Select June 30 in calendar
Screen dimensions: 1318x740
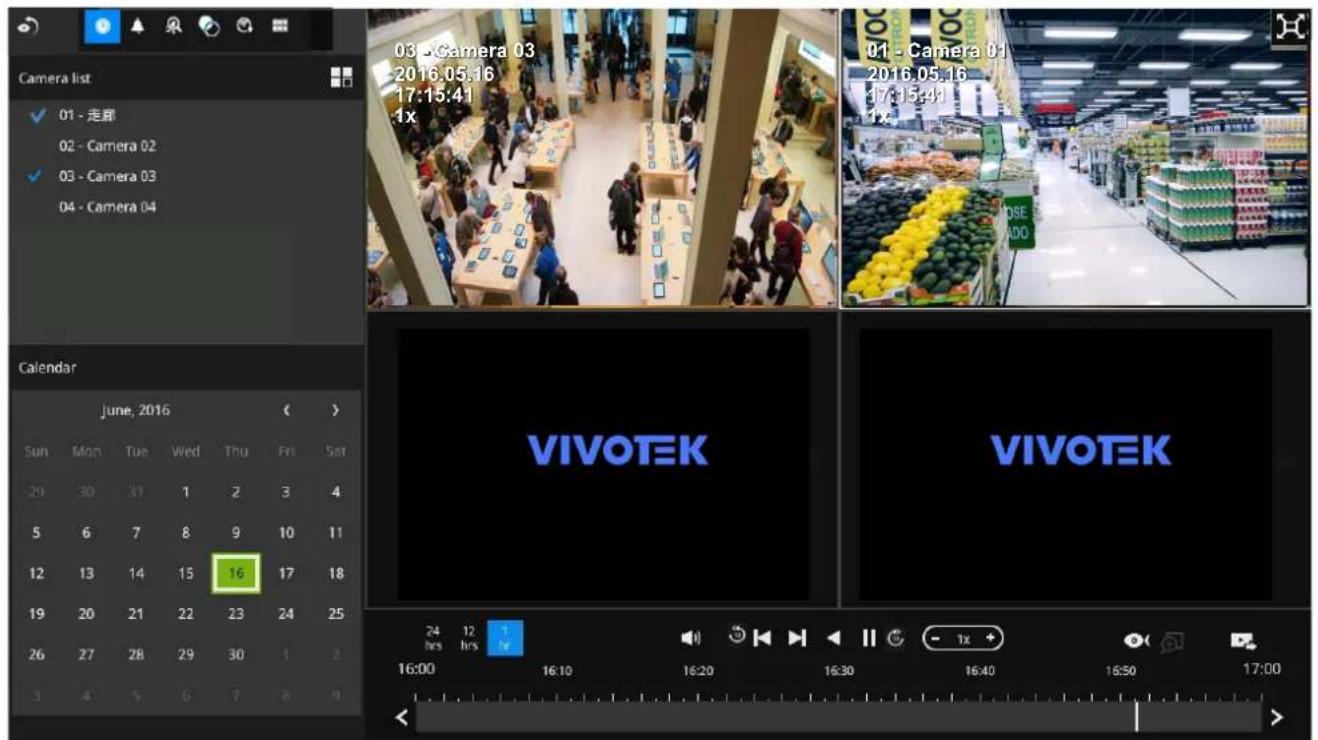click(236, 654)
